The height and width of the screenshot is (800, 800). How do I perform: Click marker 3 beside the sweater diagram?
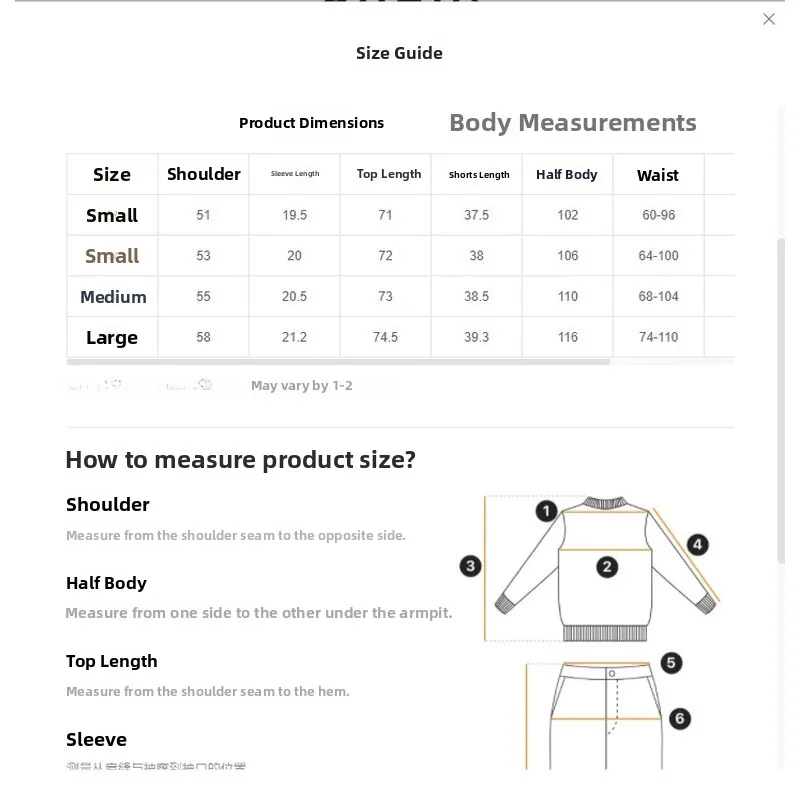click(471, 567)
